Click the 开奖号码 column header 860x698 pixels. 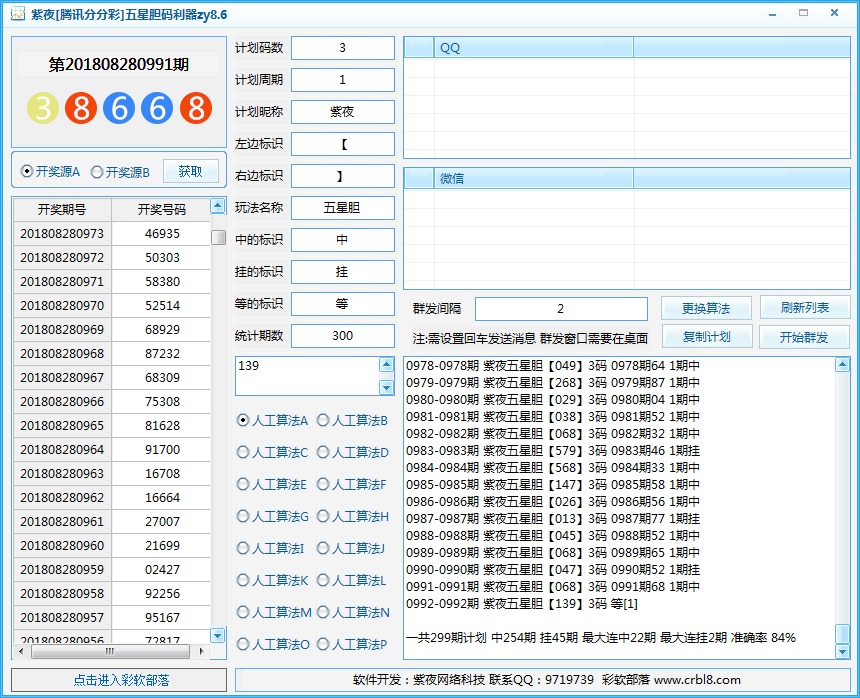pyautogui.click(x=161, y=209)
